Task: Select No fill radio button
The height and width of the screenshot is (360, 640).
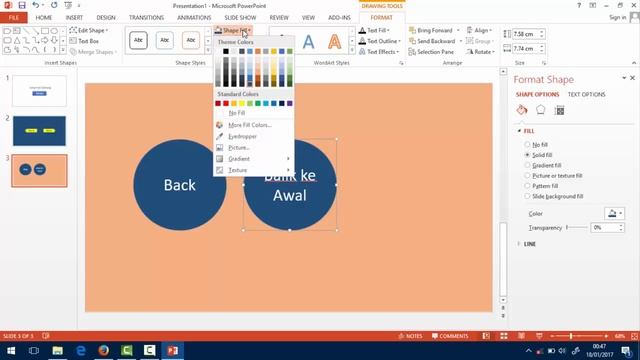Action: pos(527,144)
